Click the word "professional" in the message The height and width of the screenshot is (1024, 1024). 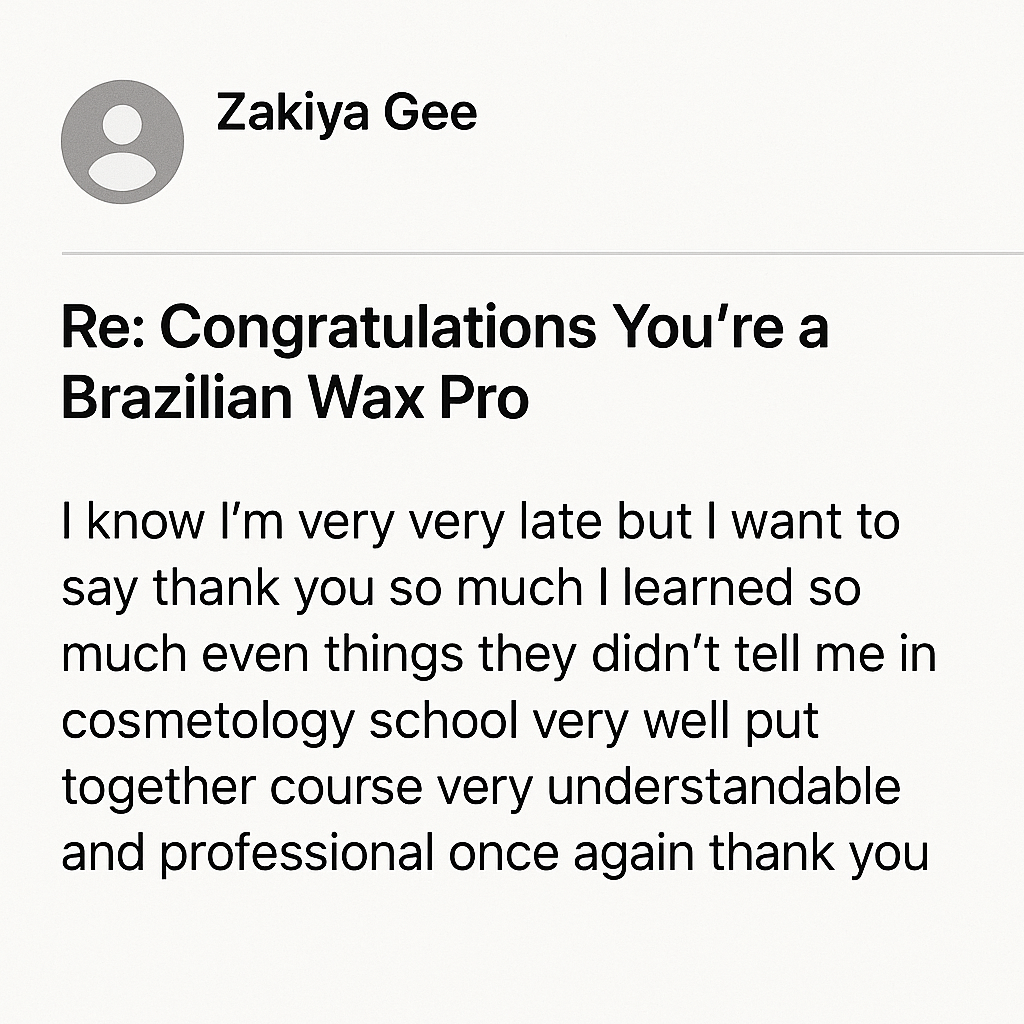[x=297, y=855]
